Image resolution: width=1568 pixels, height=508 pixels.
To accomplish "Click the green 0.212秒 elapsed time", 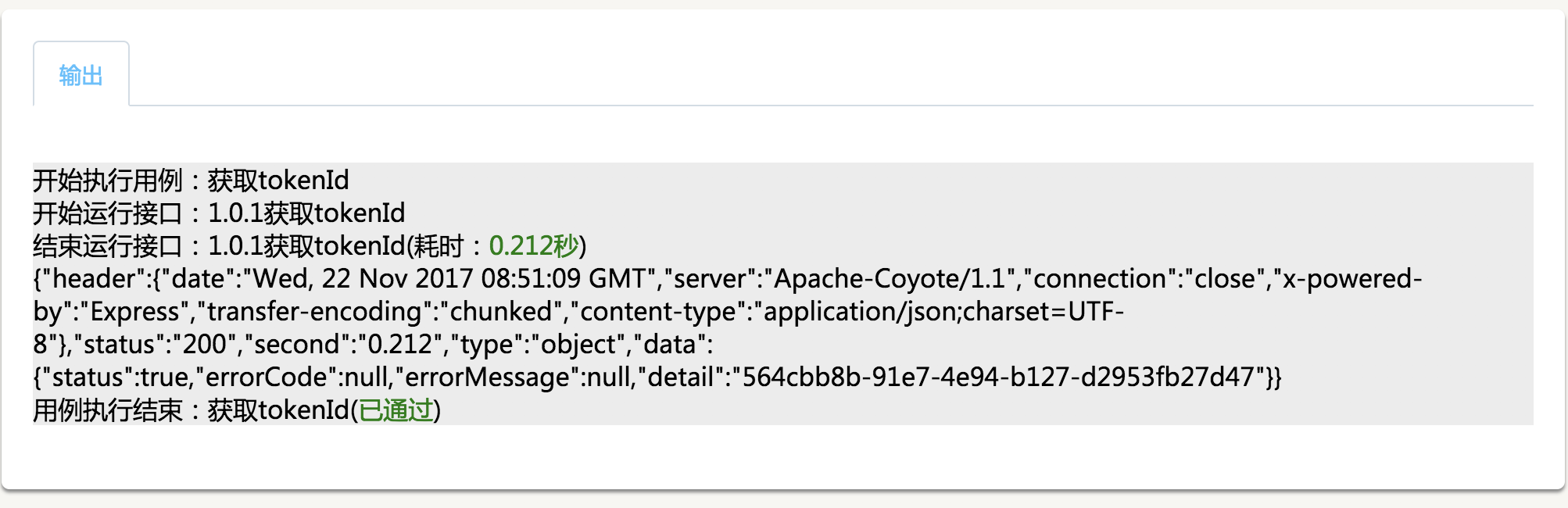I will click(534, 245).
